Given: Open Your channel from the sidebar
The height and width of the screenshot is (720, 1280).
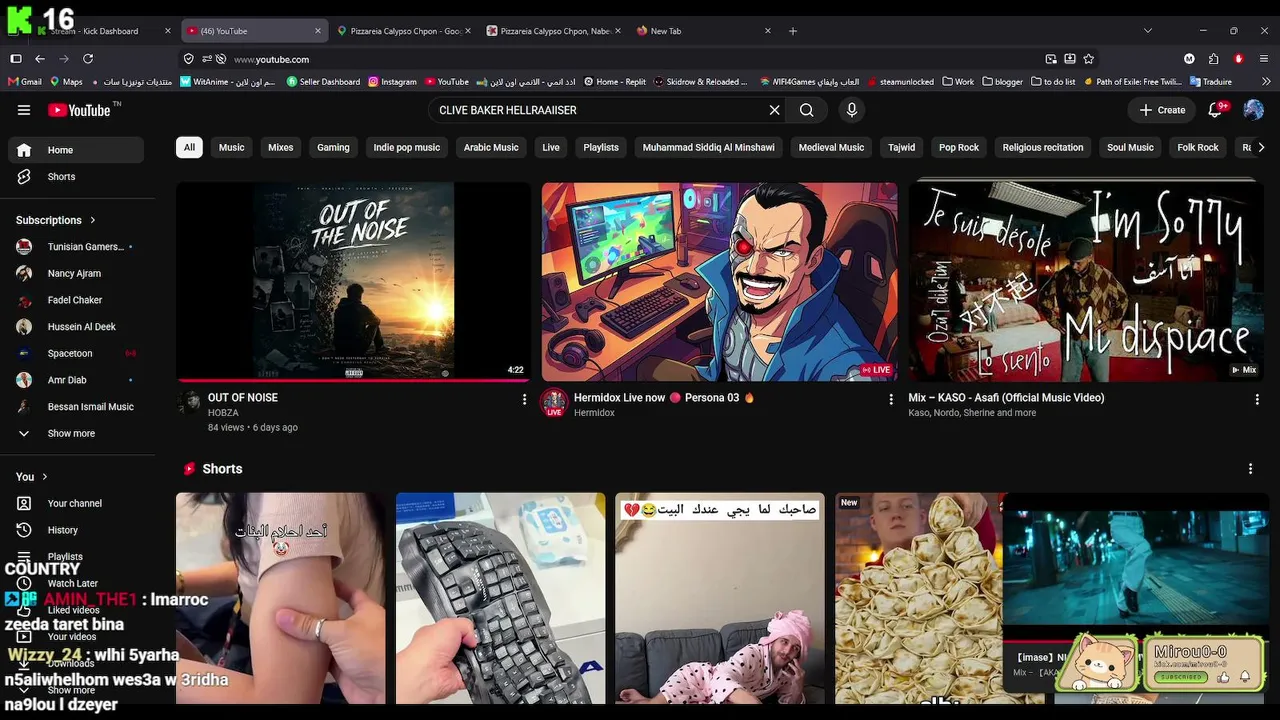Looking at the screenshot, I should [75, 503].
